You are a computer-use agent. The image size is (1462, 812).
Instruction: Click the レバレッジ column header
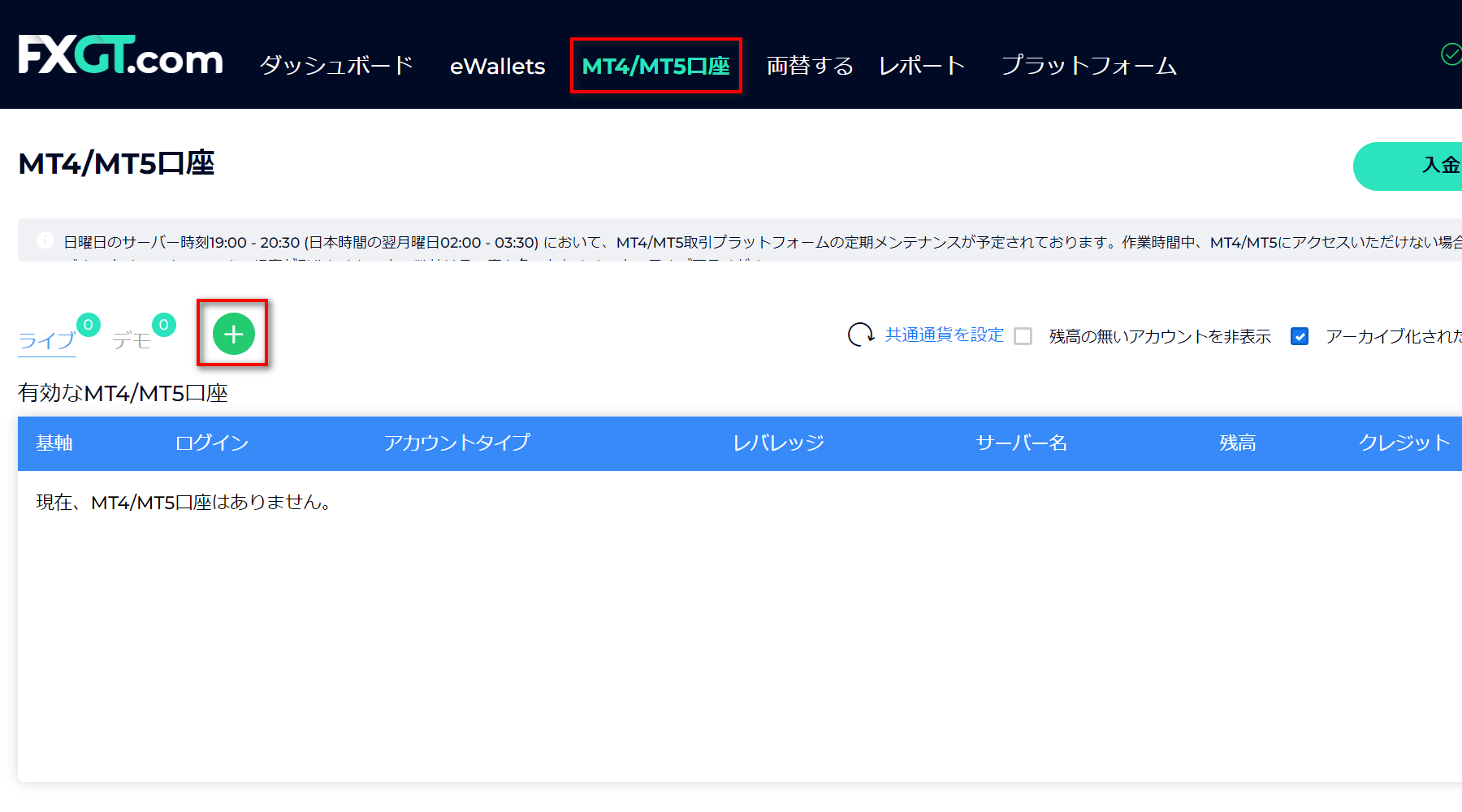point(778,443)
